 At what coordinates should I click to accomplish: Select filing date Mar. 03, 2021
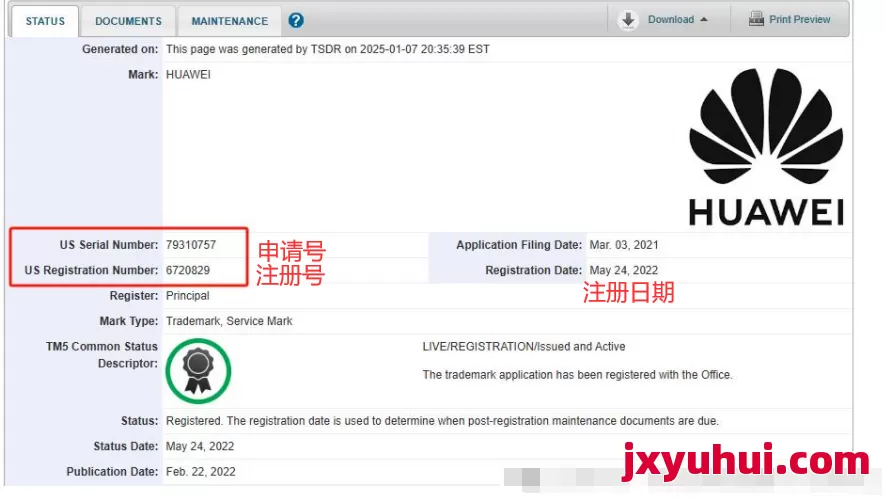(x=624, y=245)
